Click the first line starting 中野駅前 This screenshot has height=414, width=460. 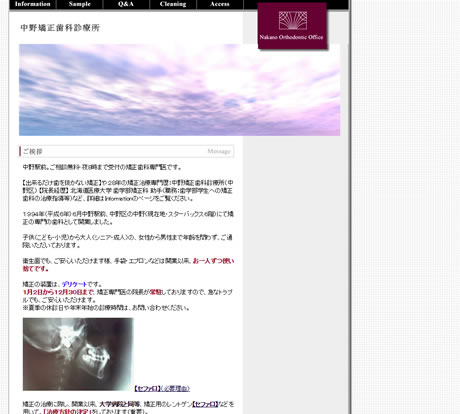click(x=102, y=167)
